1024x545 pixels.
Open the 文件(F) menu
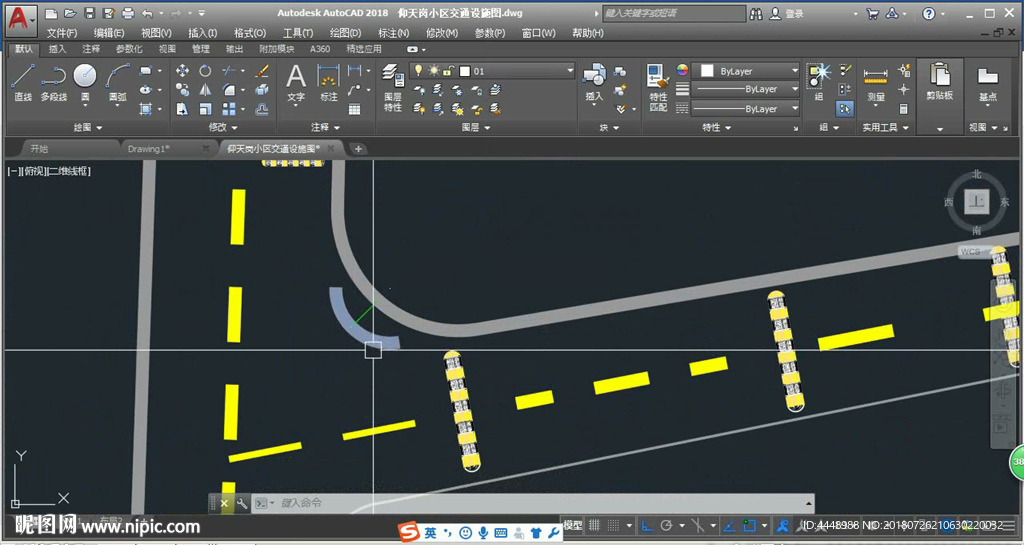(61, 33)
